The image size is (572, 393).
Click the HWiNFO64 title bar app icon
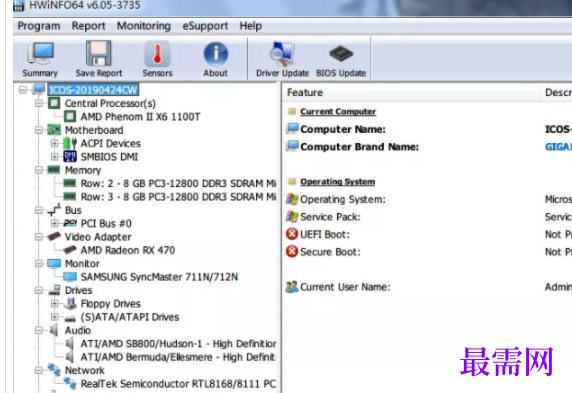pyautogui.click(x=19, y=5)
